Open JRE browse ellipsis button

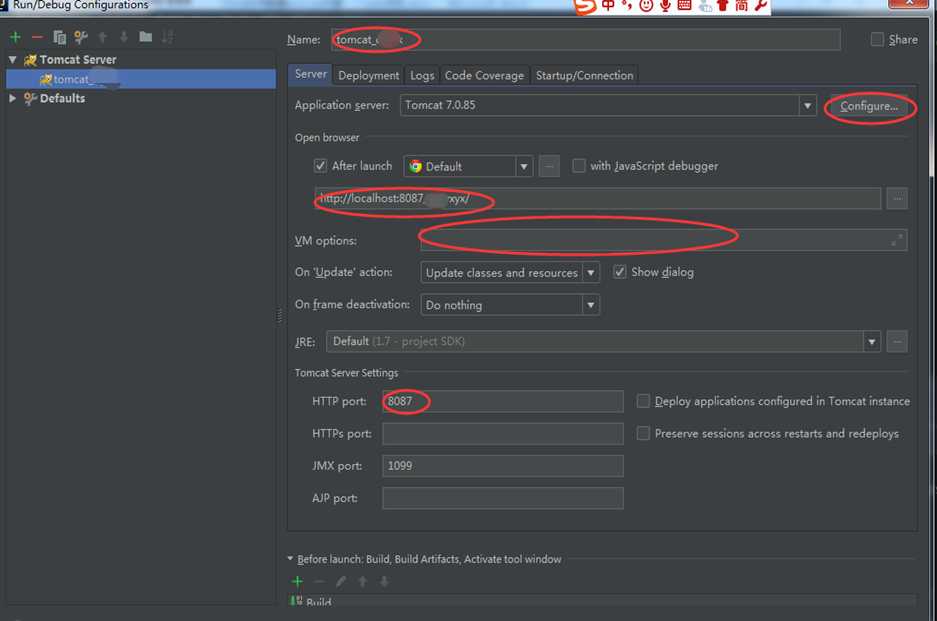(897, 342)
